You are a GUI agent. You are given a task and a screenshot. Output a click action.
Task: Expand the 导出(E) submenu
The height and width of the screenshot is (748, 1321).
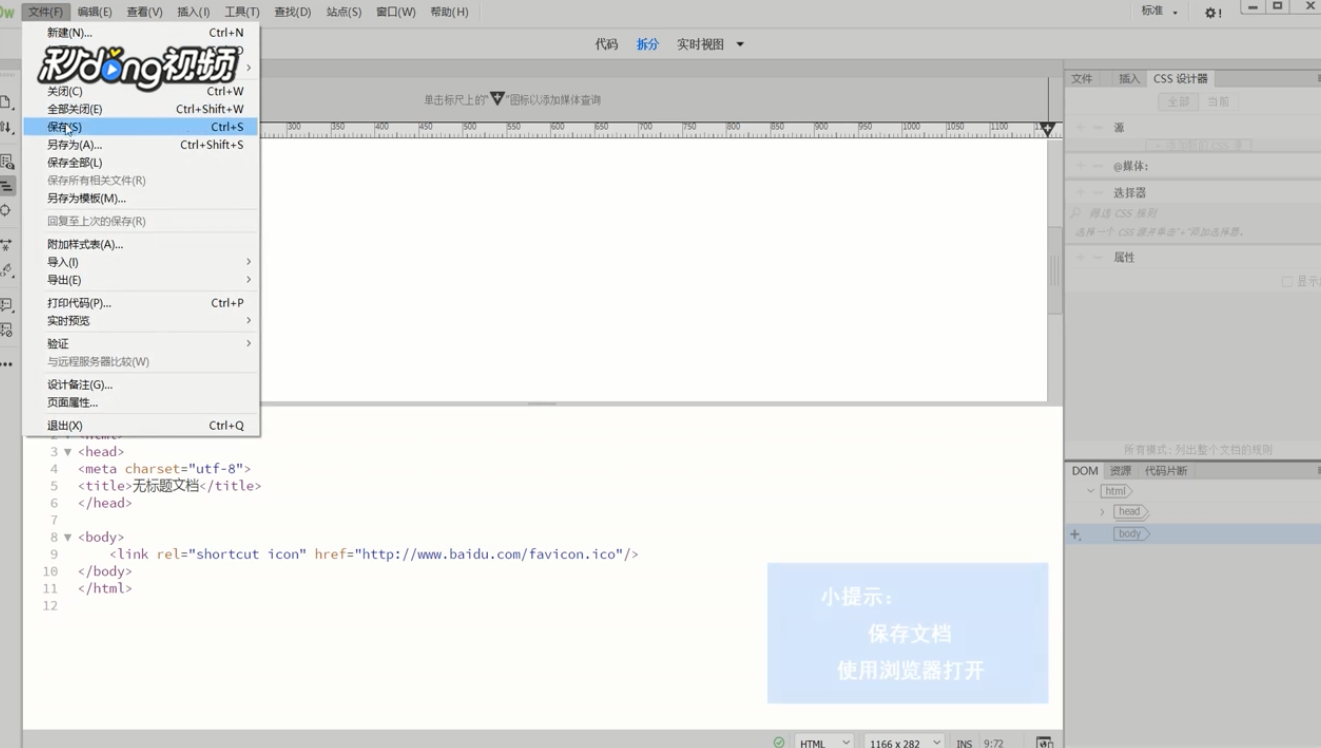click(141, 280)
